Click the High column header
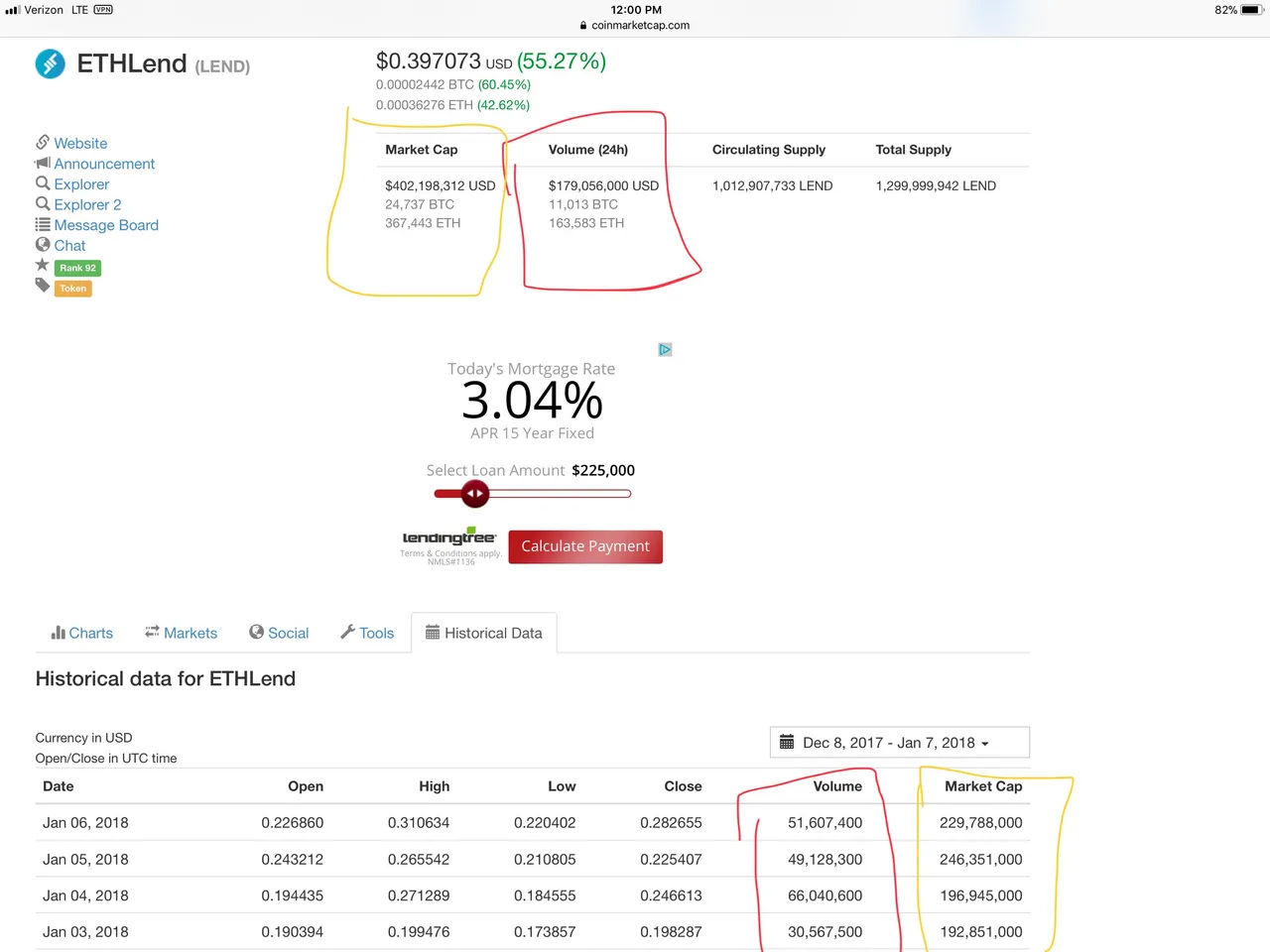The image size is (1270, 952). 435,786
